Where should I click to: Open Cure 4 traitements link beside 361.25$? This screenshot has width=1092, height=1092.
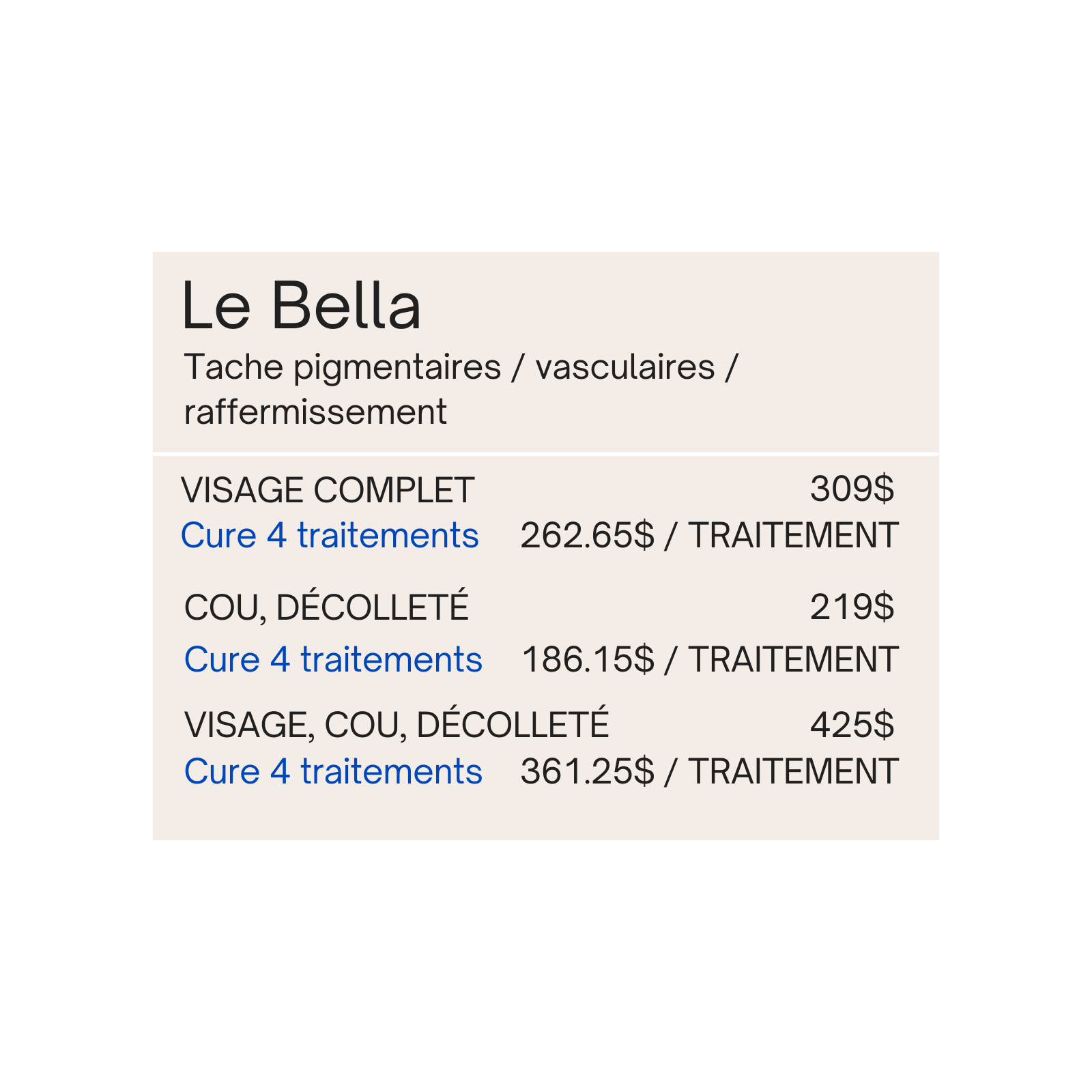coord(333,771)
